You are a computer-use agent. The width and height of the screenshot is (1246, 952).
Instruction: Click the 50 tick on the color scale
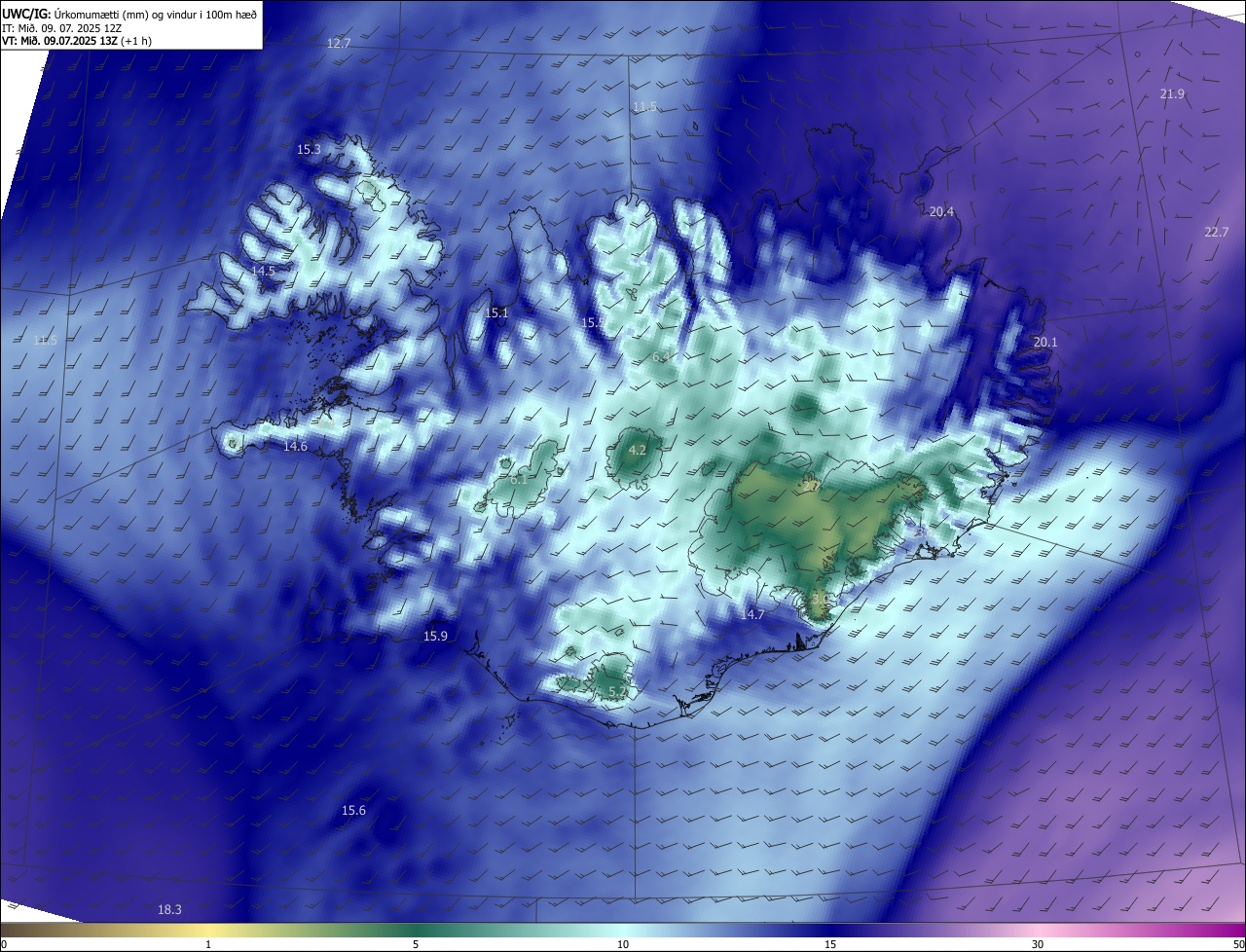coord(1238,944)
